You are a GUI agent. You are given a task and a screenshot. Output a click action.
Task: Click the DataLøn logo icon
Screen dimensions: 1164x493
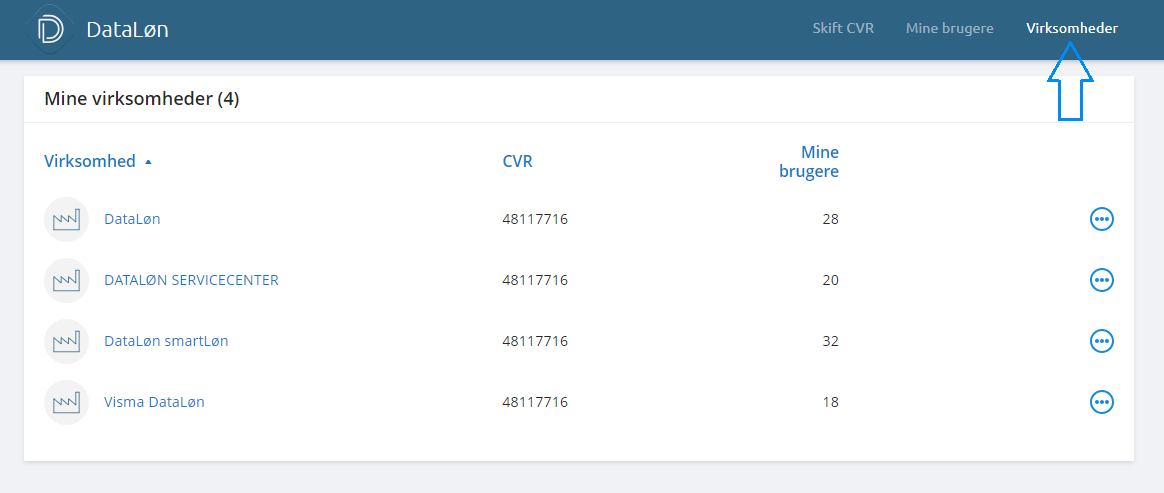(50, 29)
